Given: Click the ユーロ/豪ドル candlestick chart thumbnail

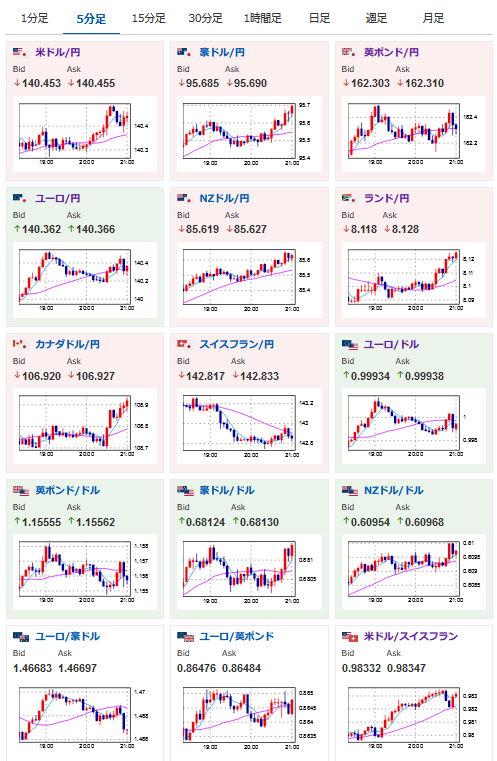Looking at the screenshot, I should 85,718.
